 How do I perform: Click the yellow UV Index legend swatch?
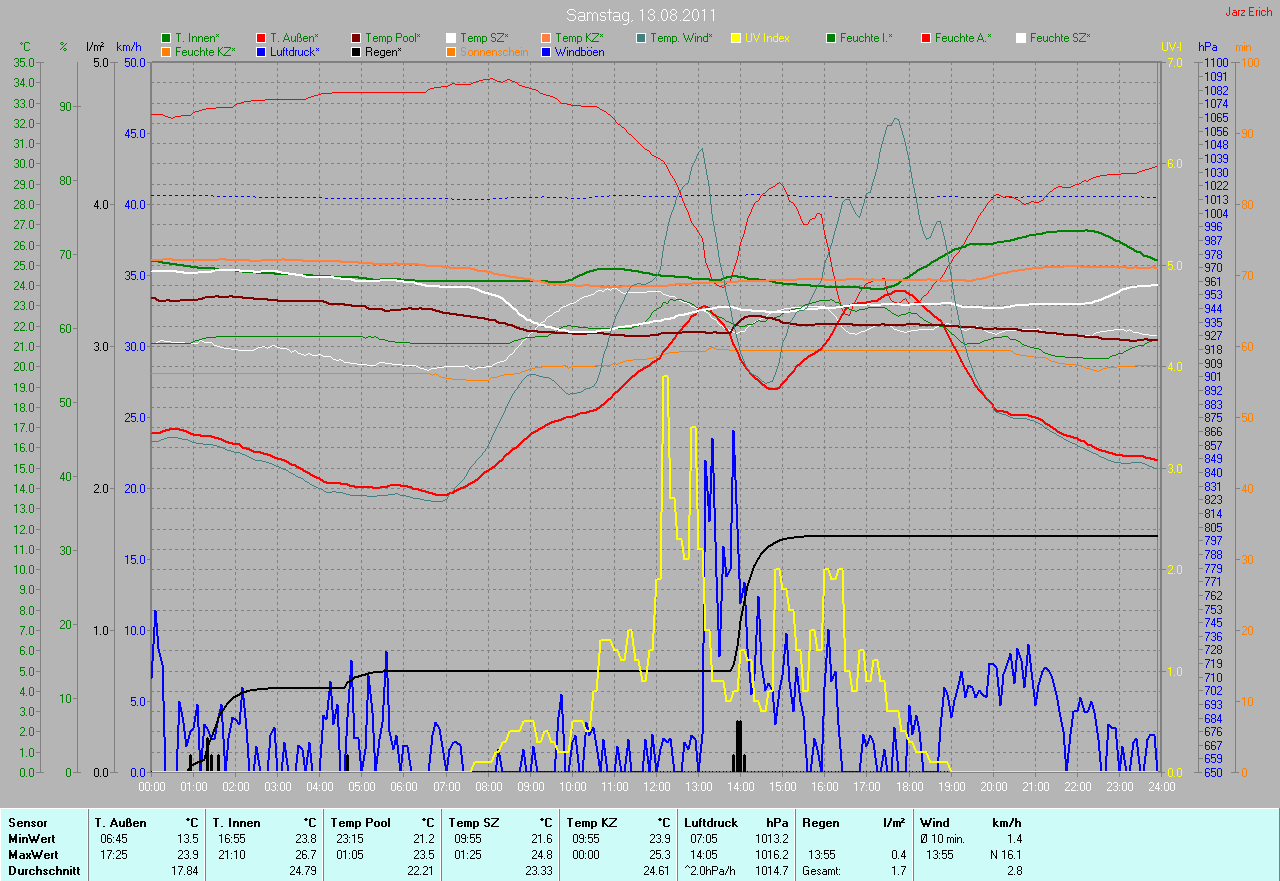[x=736, y=38]
